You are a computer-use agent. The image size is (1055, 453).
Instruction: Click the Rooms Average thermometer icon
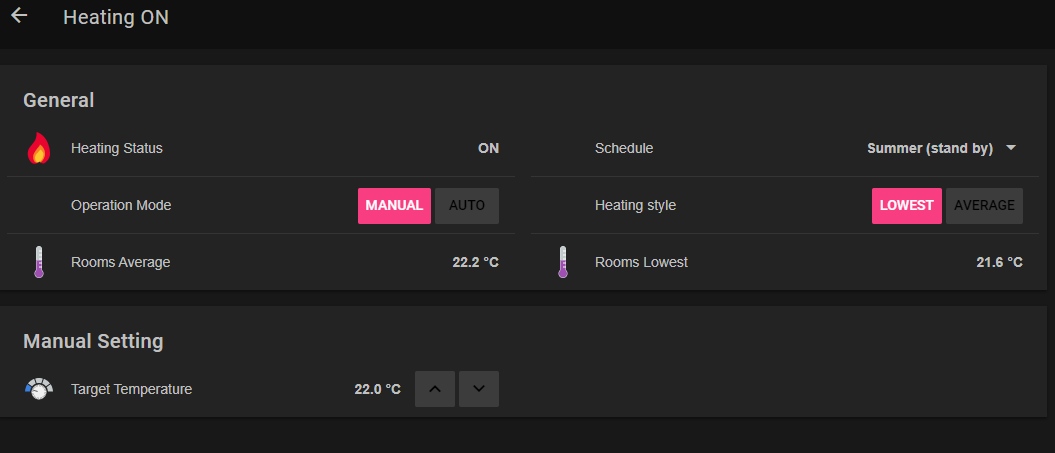coord(39,262)
